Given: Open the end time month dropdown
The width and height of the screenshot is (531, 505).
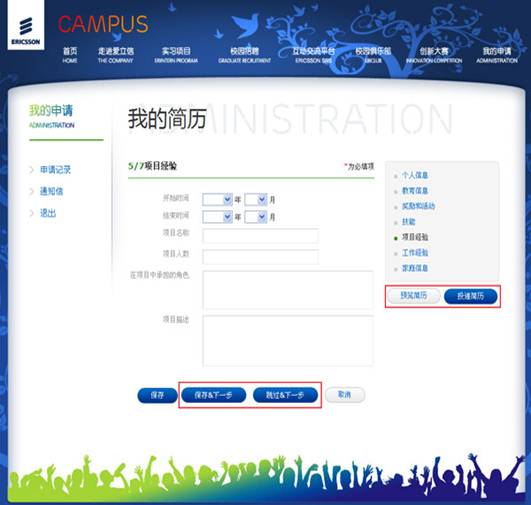Looking at the screenshot, I should [x=256, y=217].
